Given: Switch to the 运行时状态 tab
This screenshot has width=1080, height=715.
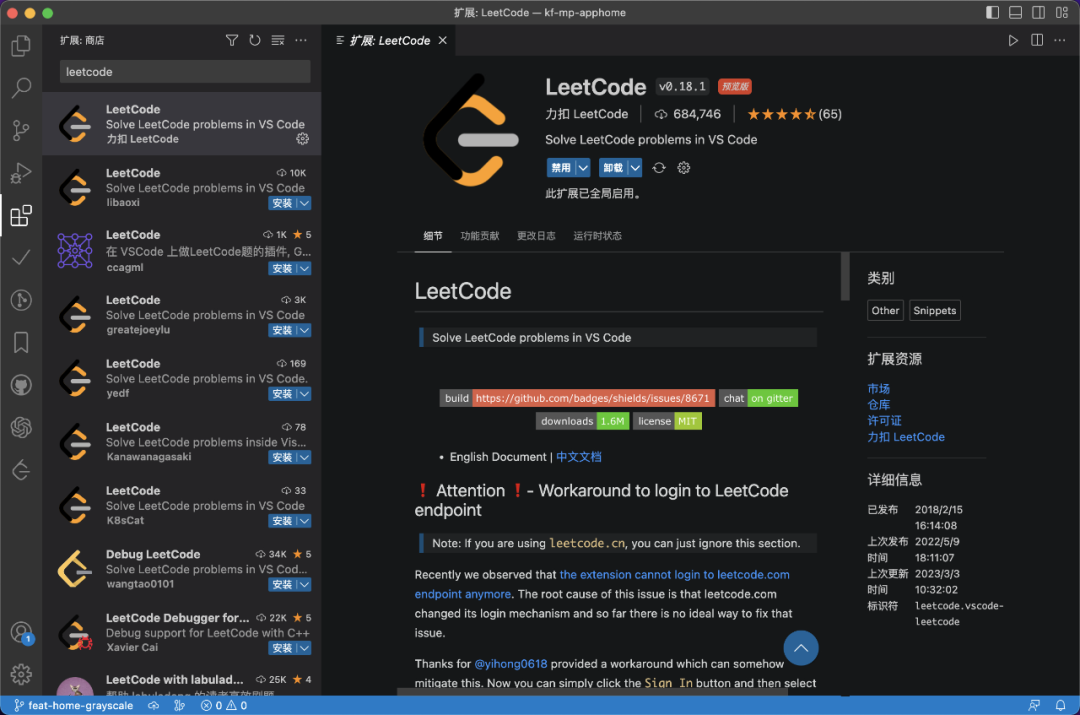Looking at the screenshot, I should pos(597,236).
